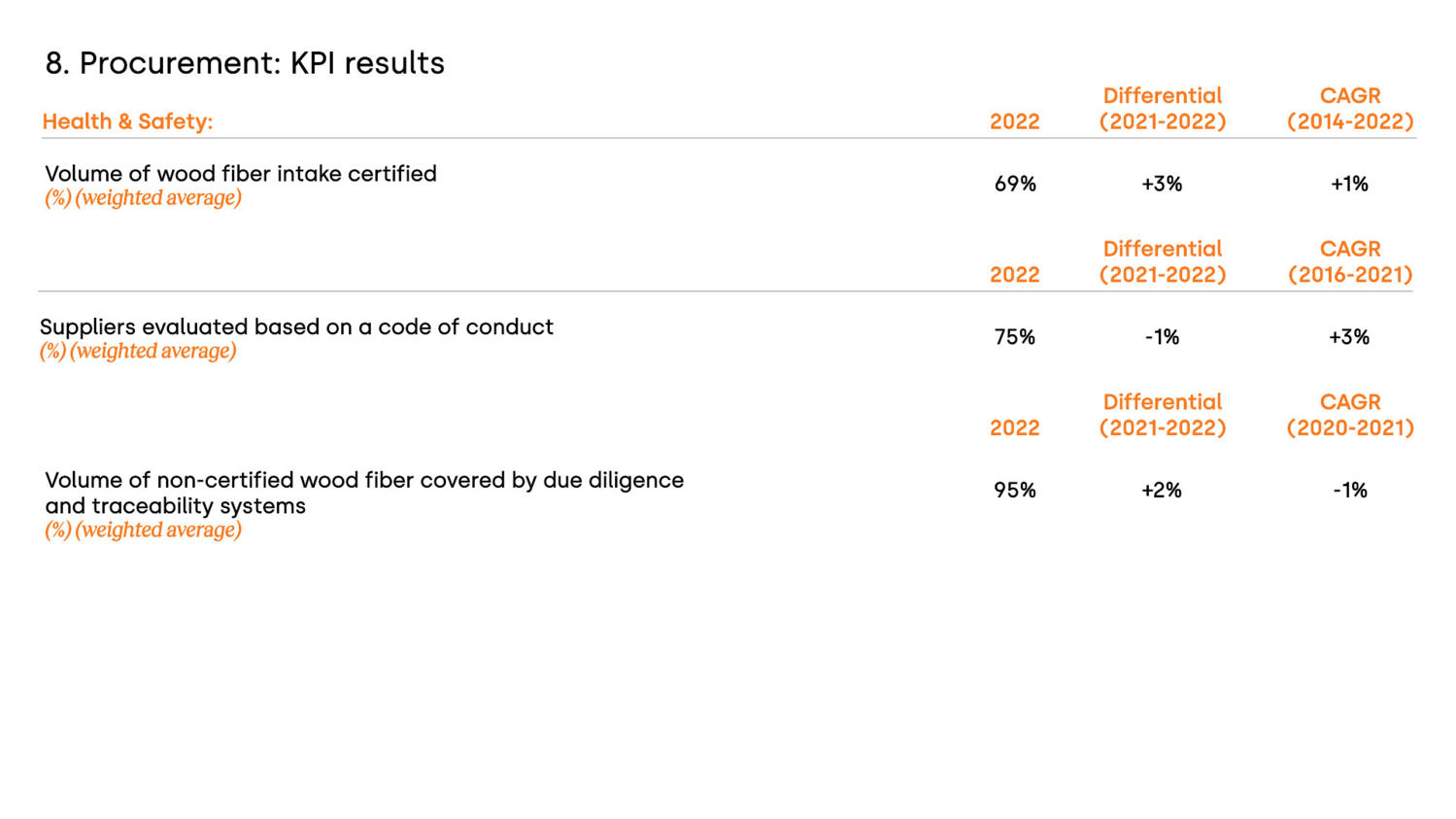This screenshot has width=1456, height=819.
Task: Click the +2% differential for non-certified fiber
Action: (1162, 491)
